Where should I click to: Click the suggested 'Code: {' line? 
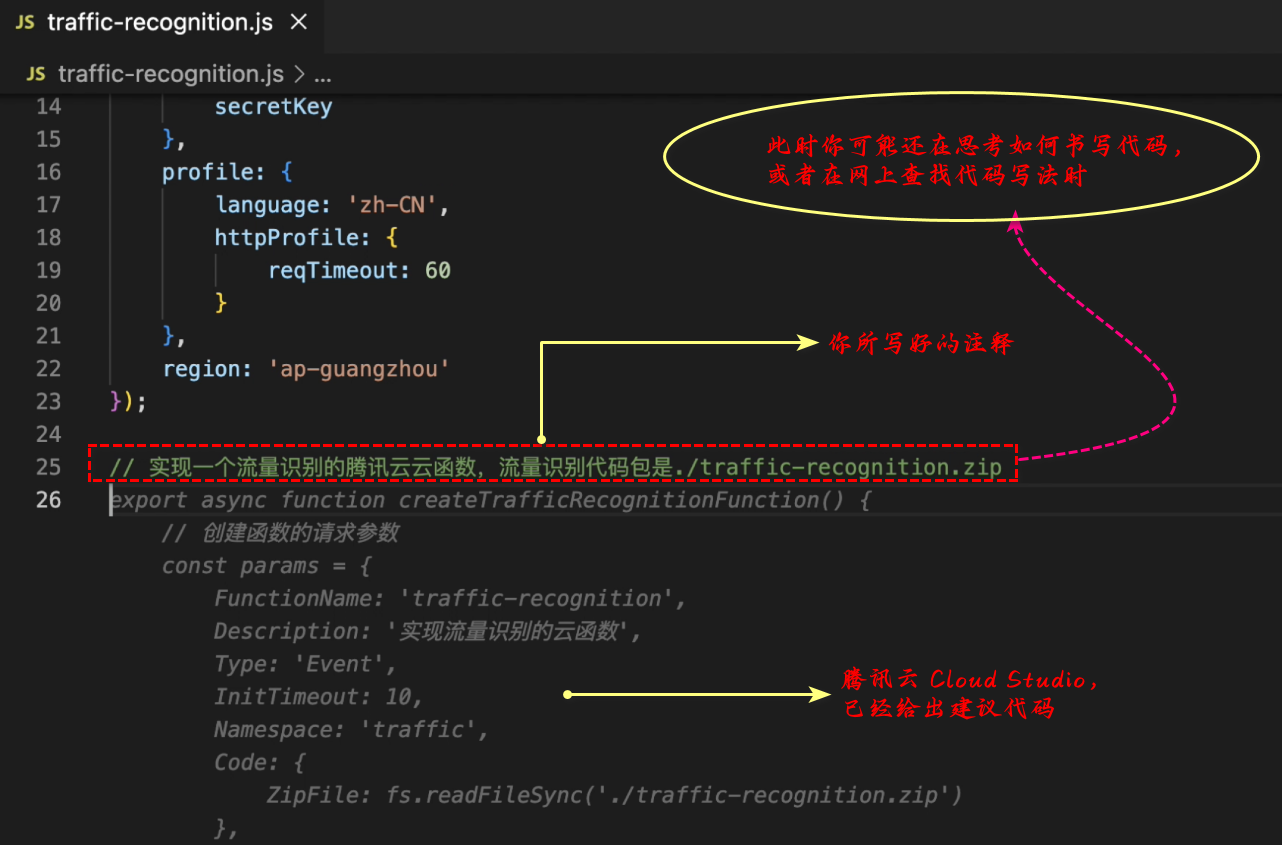tap(260, 763)
